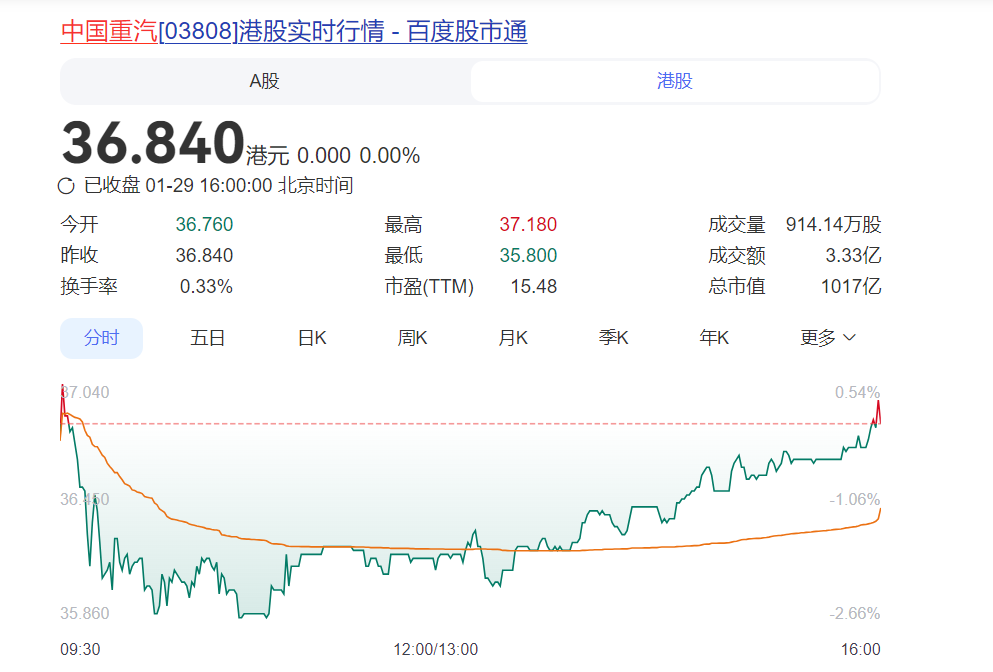993x672 pixels.
Task: Switch chart to 五日 view
Action: 208,338
